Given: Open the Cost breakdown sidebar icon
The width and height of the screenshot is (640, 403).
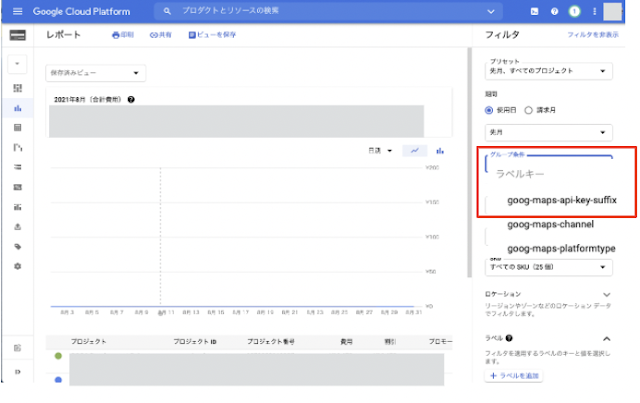Looking at the screenshot, I should pos(18,147).
